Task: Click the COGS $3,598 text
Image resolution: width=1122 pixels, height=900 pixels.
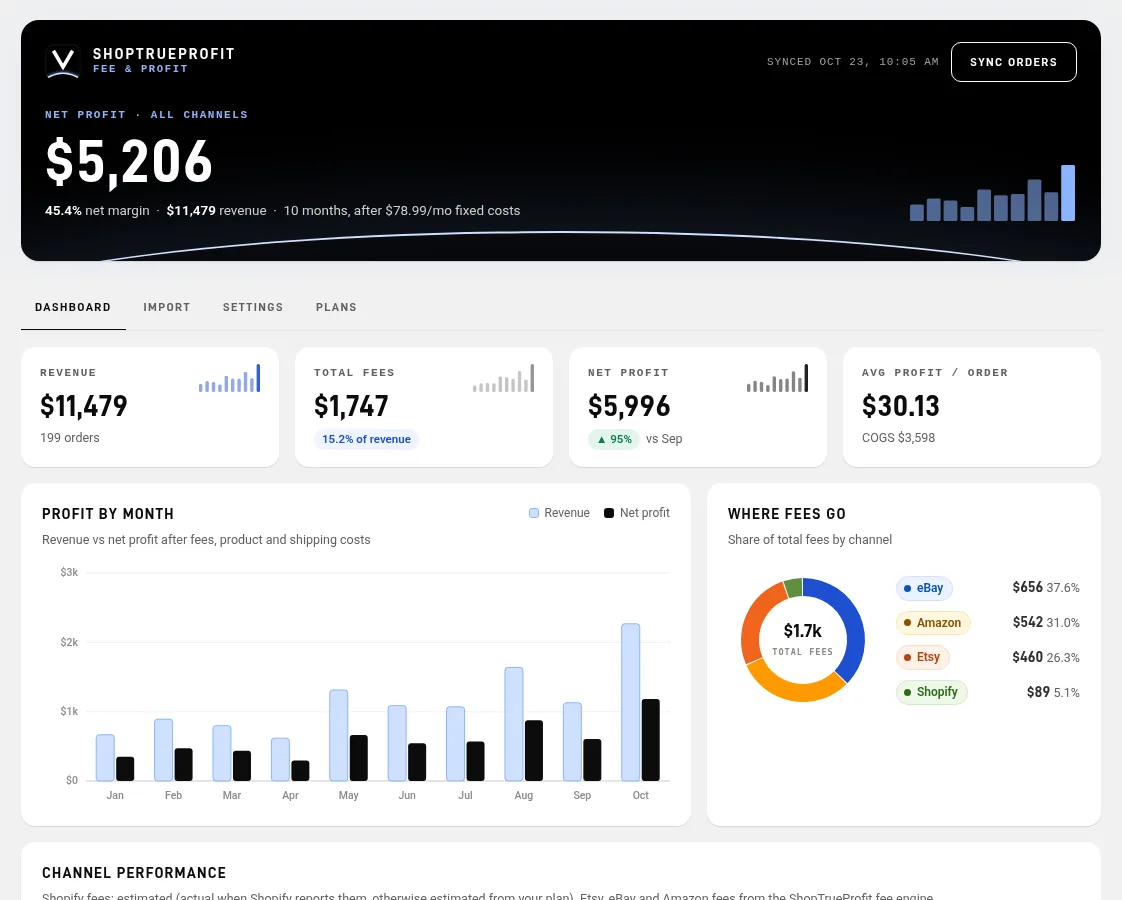Action: point(898,438)
